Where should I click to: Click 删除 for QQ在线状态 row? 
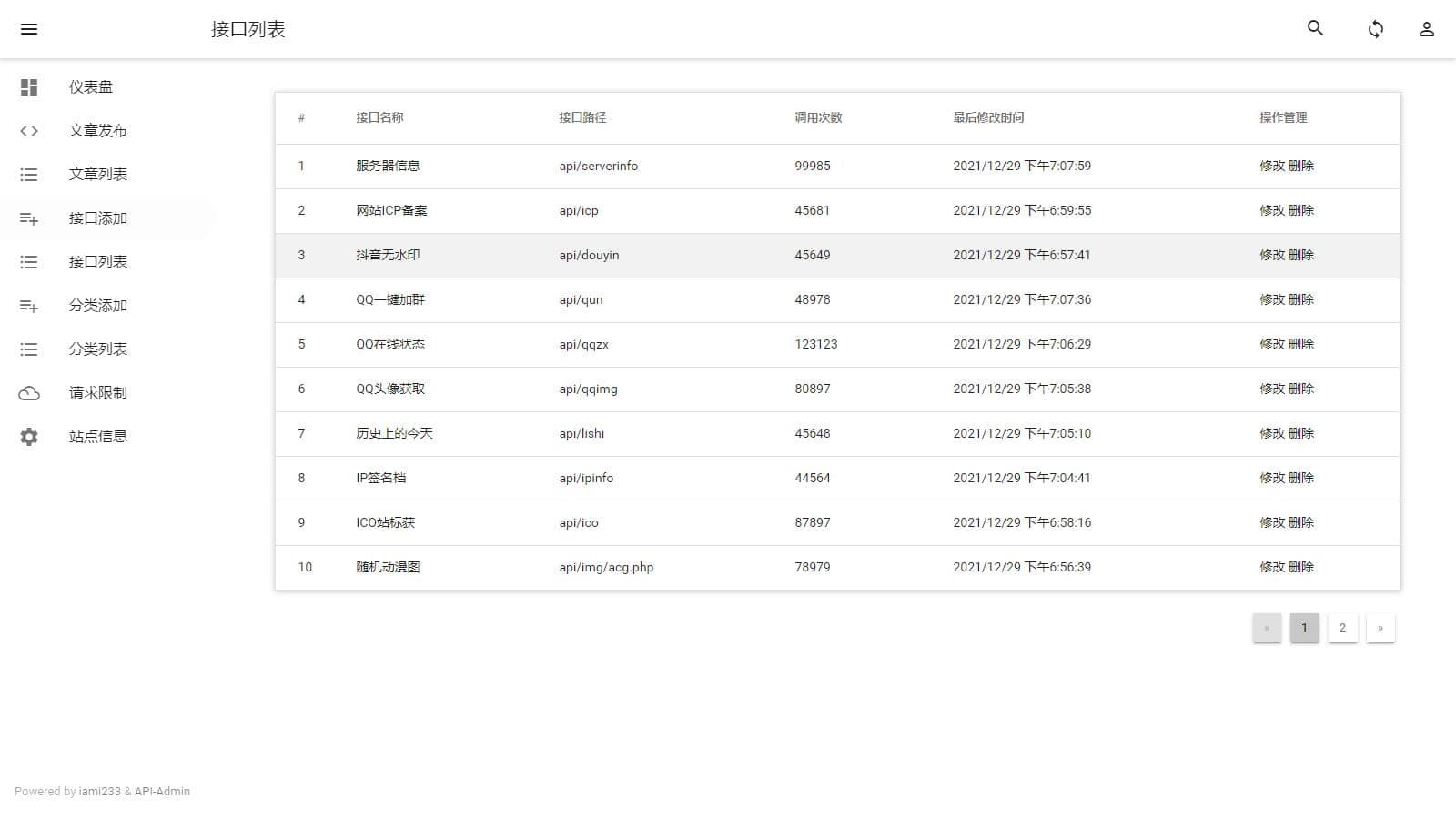point(1301,344)
